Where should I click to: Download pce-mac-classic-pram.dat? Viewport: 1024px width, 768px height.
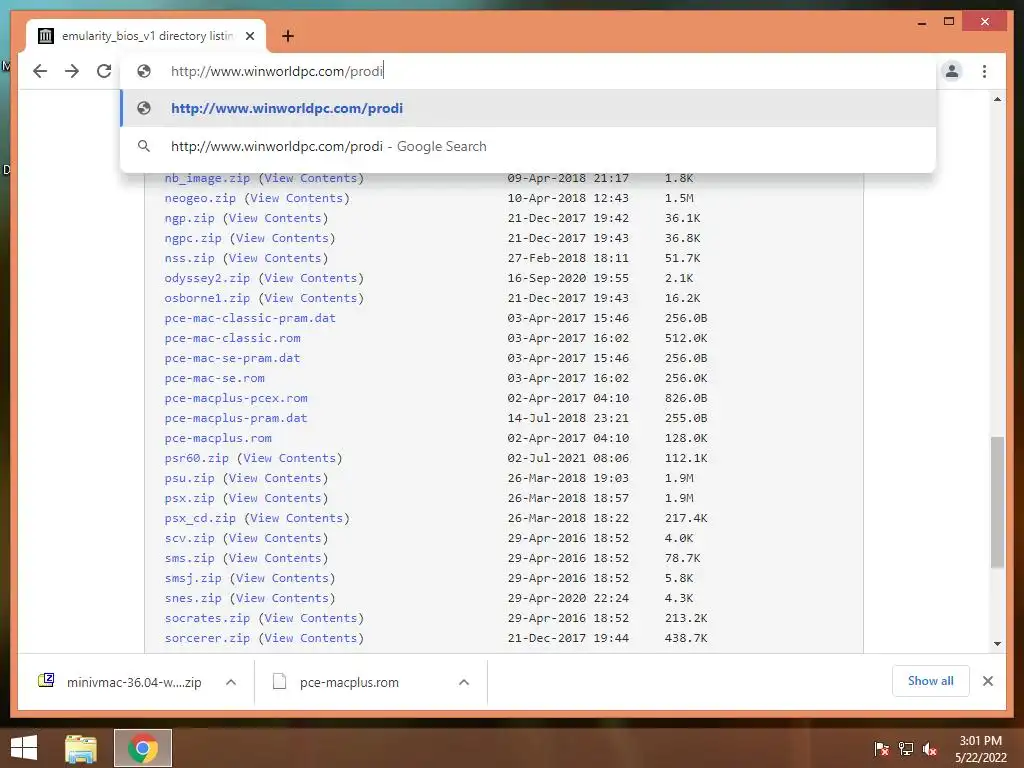250,318
